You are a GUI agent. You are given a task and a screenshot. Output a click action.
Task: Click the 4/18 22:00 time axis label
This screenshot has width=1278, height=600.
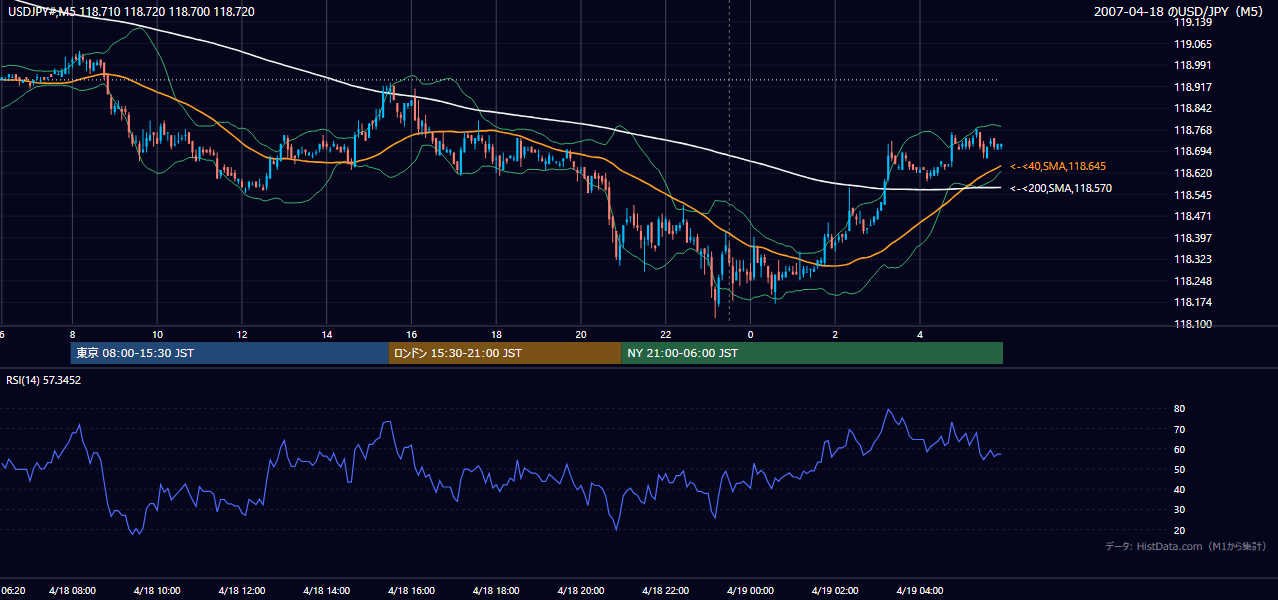tap(666, 591)
